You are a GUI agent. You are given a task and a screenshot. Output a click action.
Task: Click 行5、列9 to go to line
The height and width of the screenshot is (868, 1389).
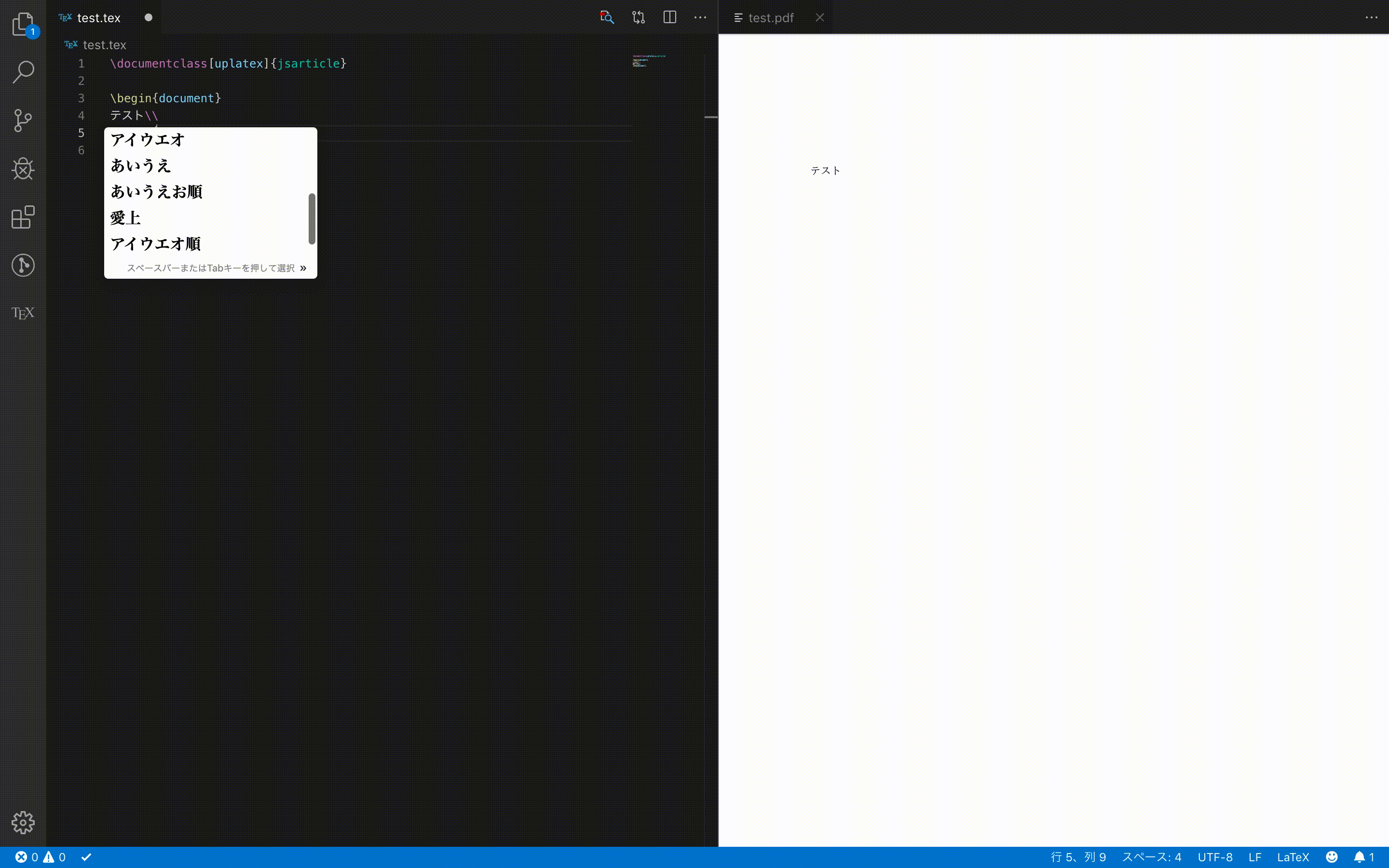pos(1079,856)
